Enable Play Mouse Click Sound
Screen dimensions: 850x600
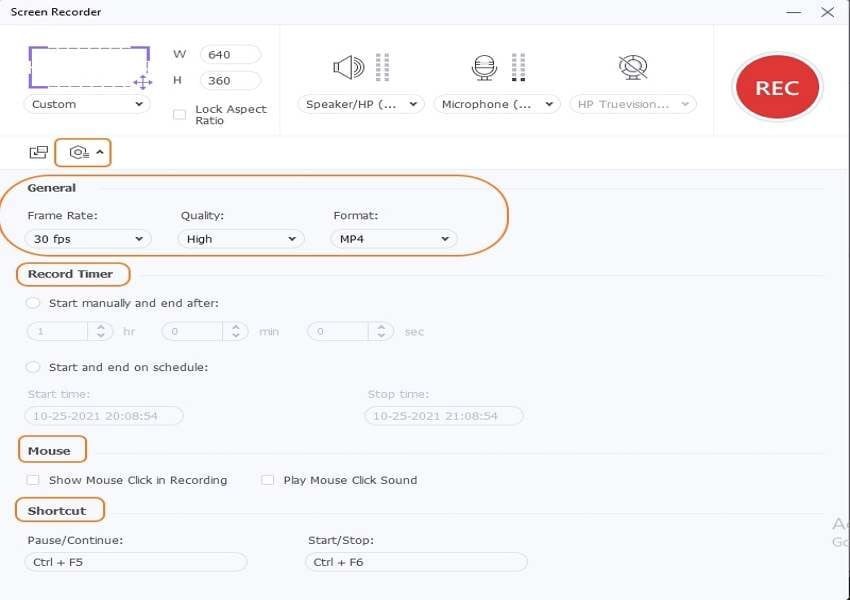point(267,480)
